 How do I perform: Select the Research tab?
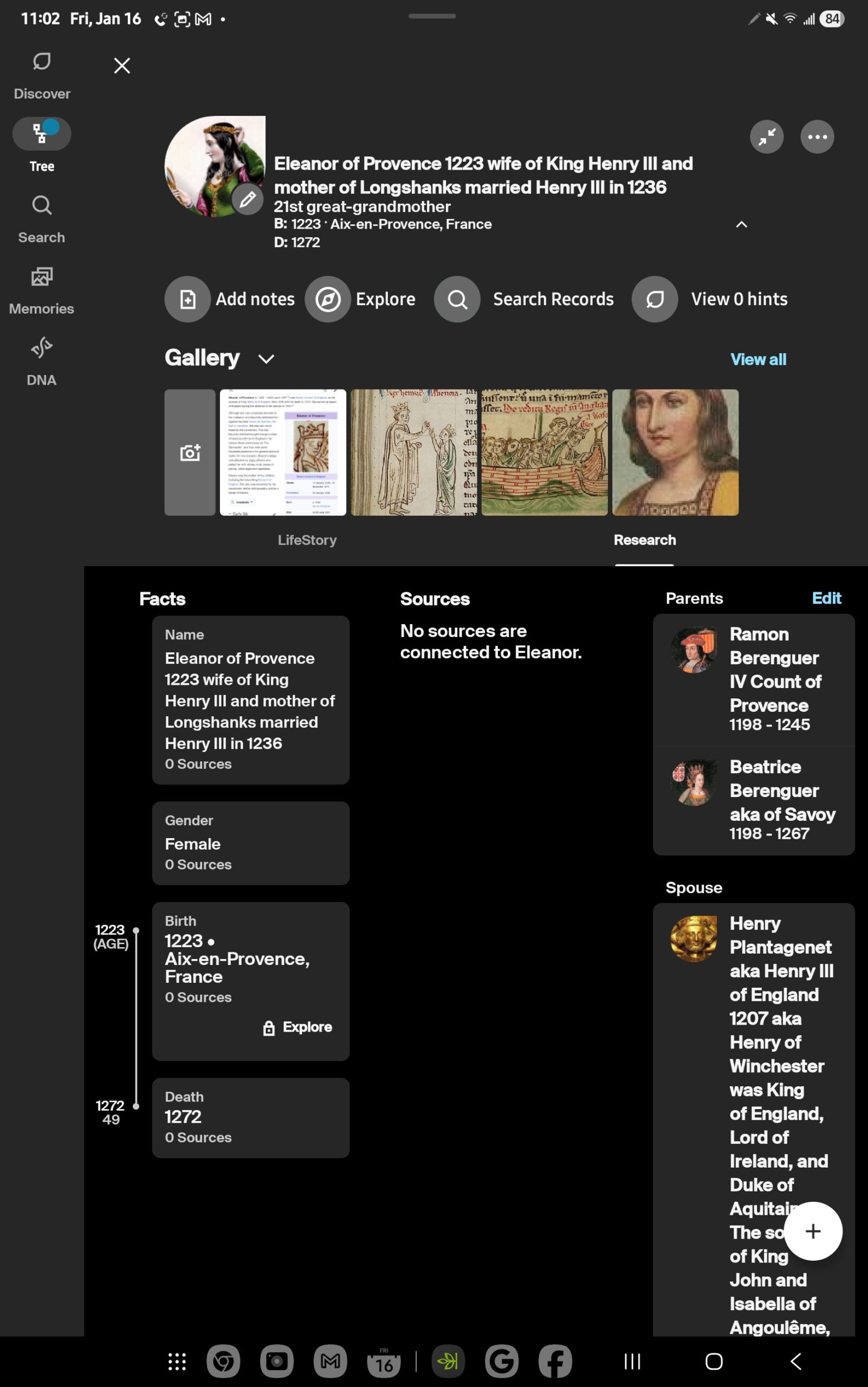(x=645, y=540)
